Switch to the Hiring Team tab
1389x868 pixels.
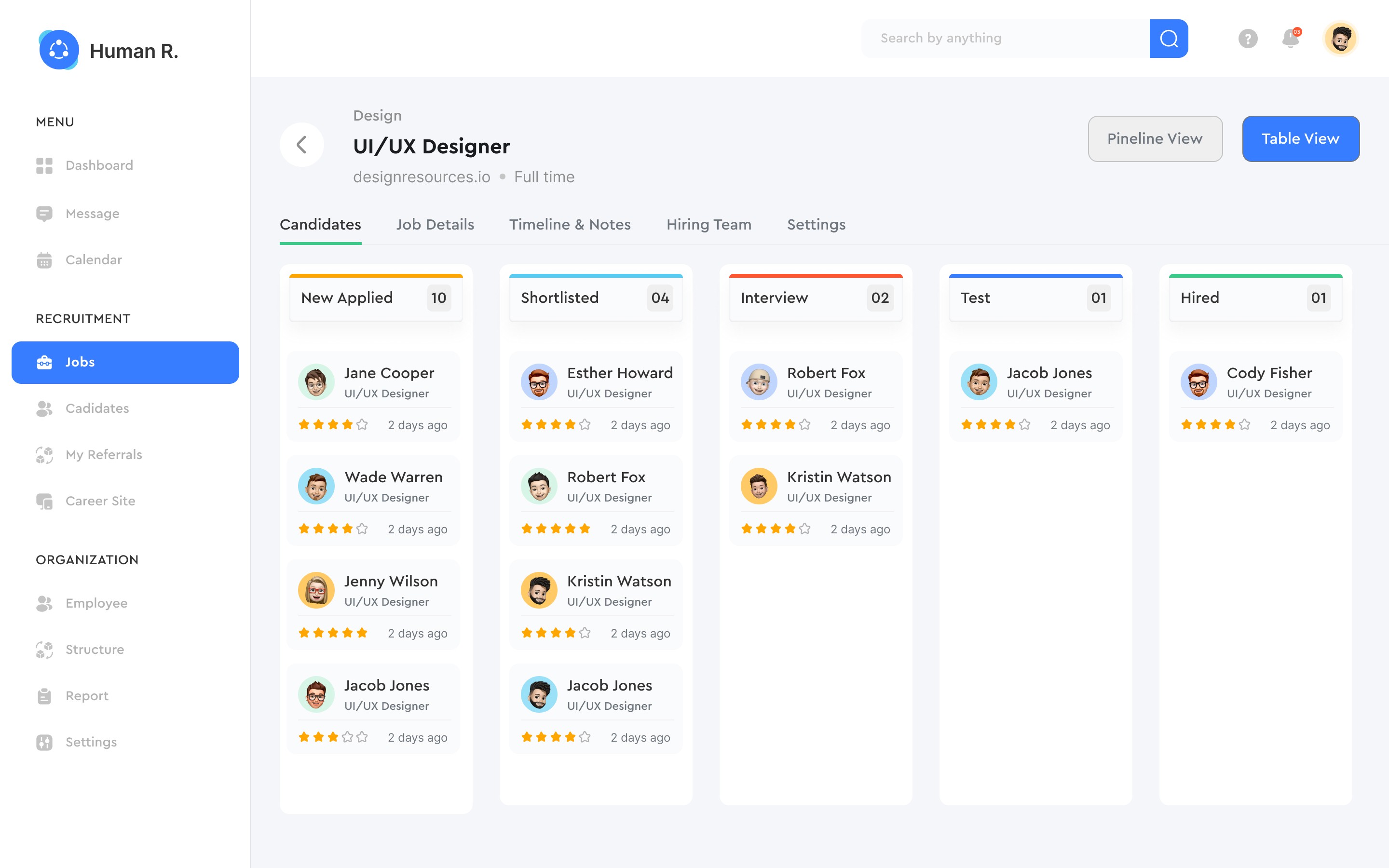click(x=708, y=224)
